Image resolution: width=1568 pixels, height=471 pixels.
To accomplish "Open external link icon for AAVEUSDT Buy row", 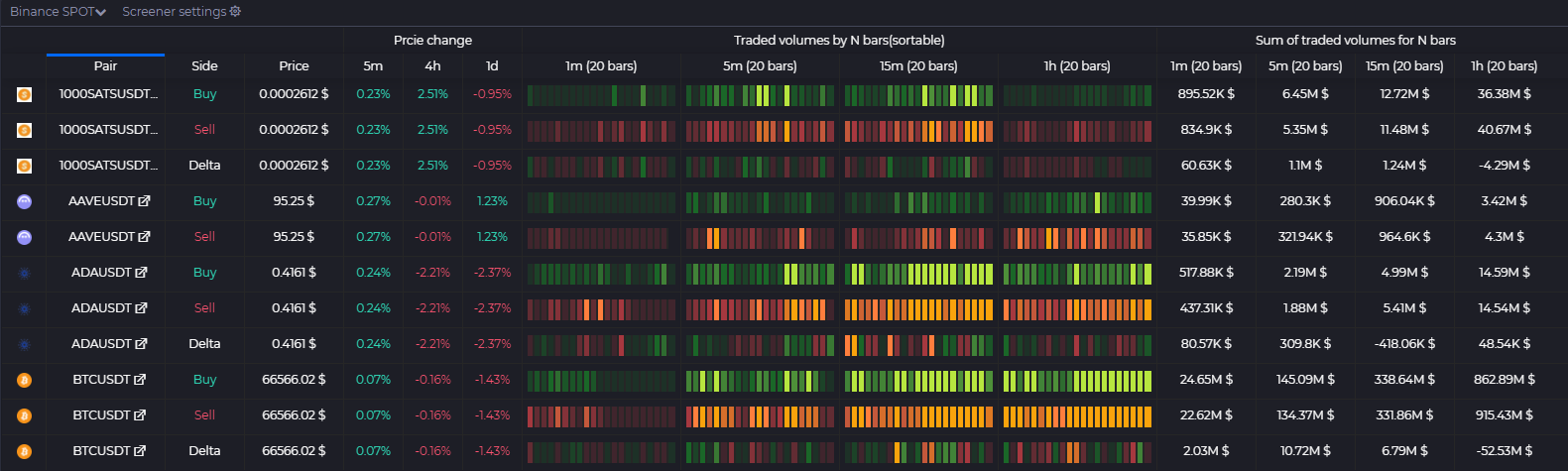I will tap(145, 201).
